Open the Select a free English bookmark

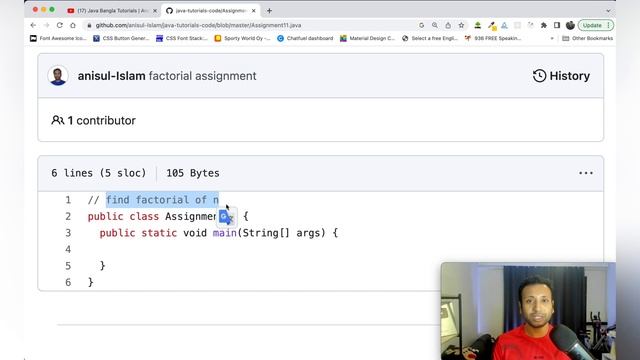point(430,38)
